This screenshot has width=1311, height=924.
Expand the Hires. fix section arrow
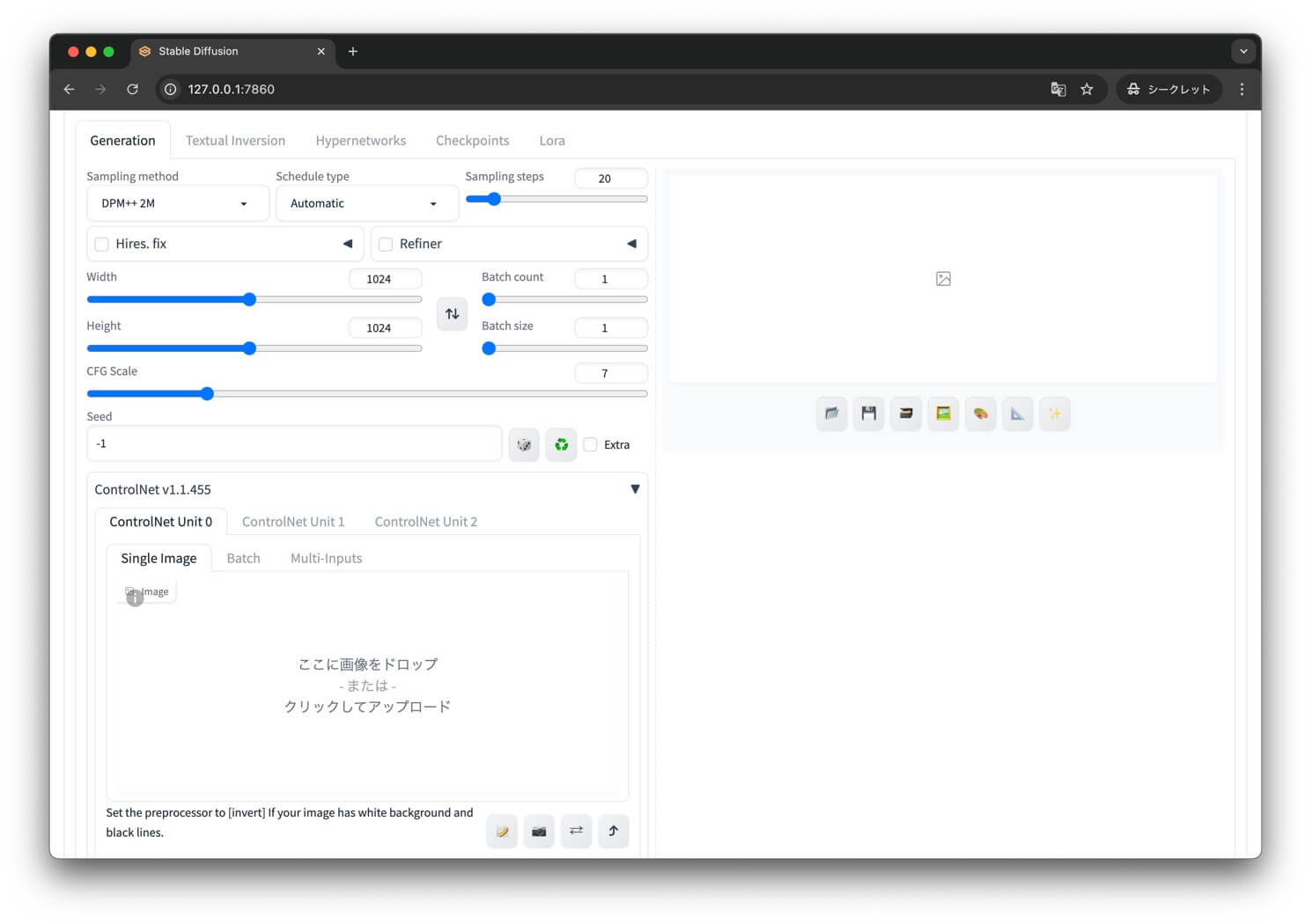348,244
